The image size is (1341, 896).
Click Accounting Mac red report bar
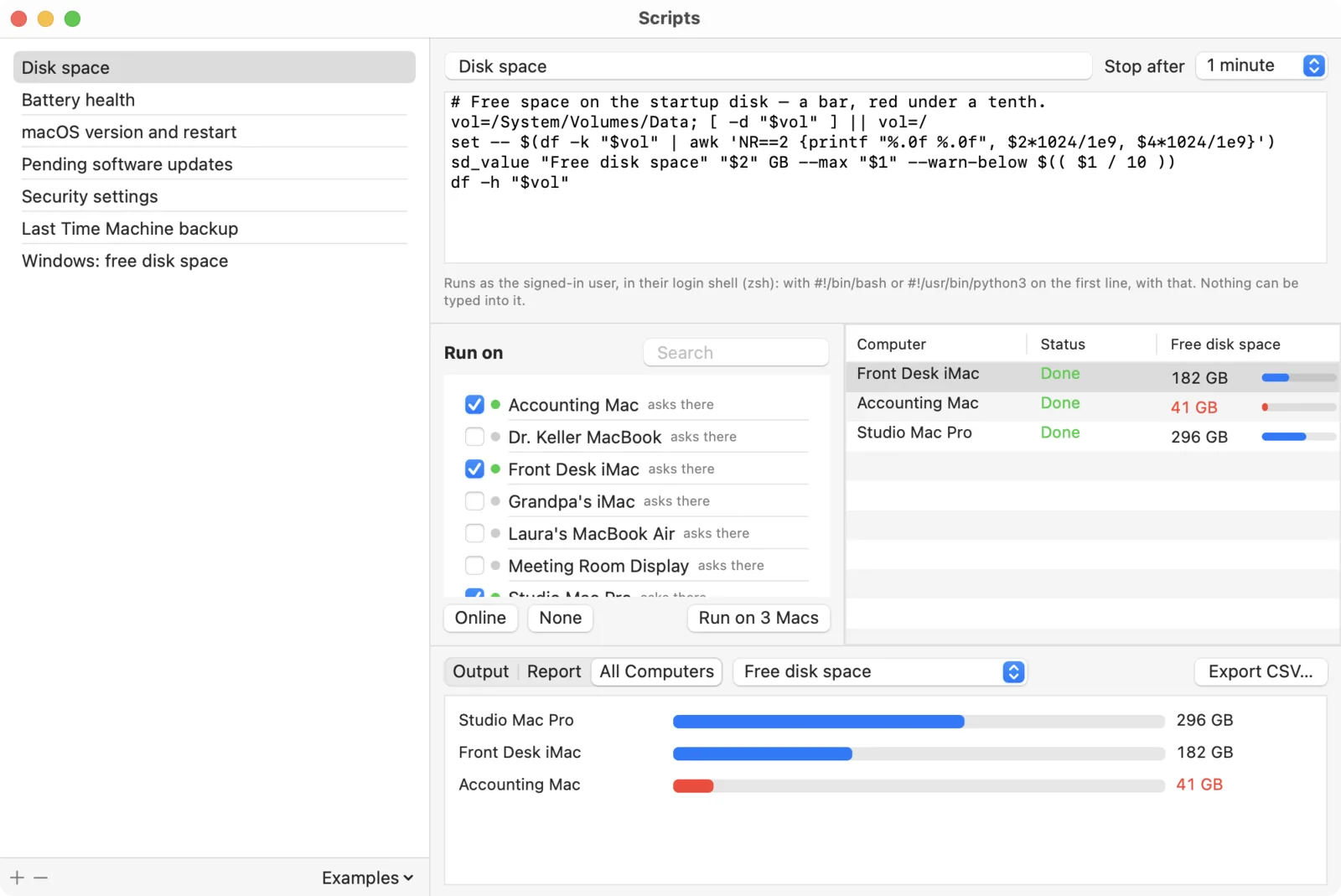(x=919, y=786)
